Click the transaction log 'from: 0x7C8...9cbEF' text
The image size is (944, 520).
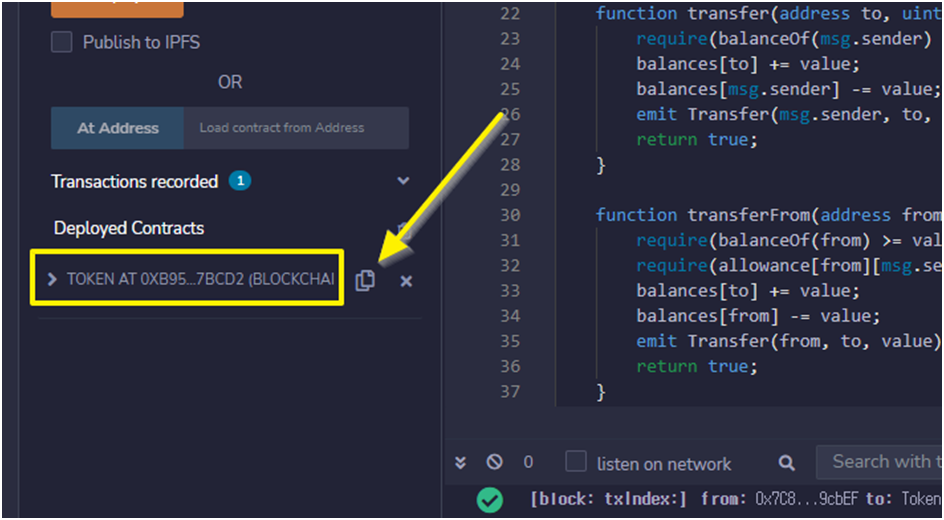(x=779, y=499)
